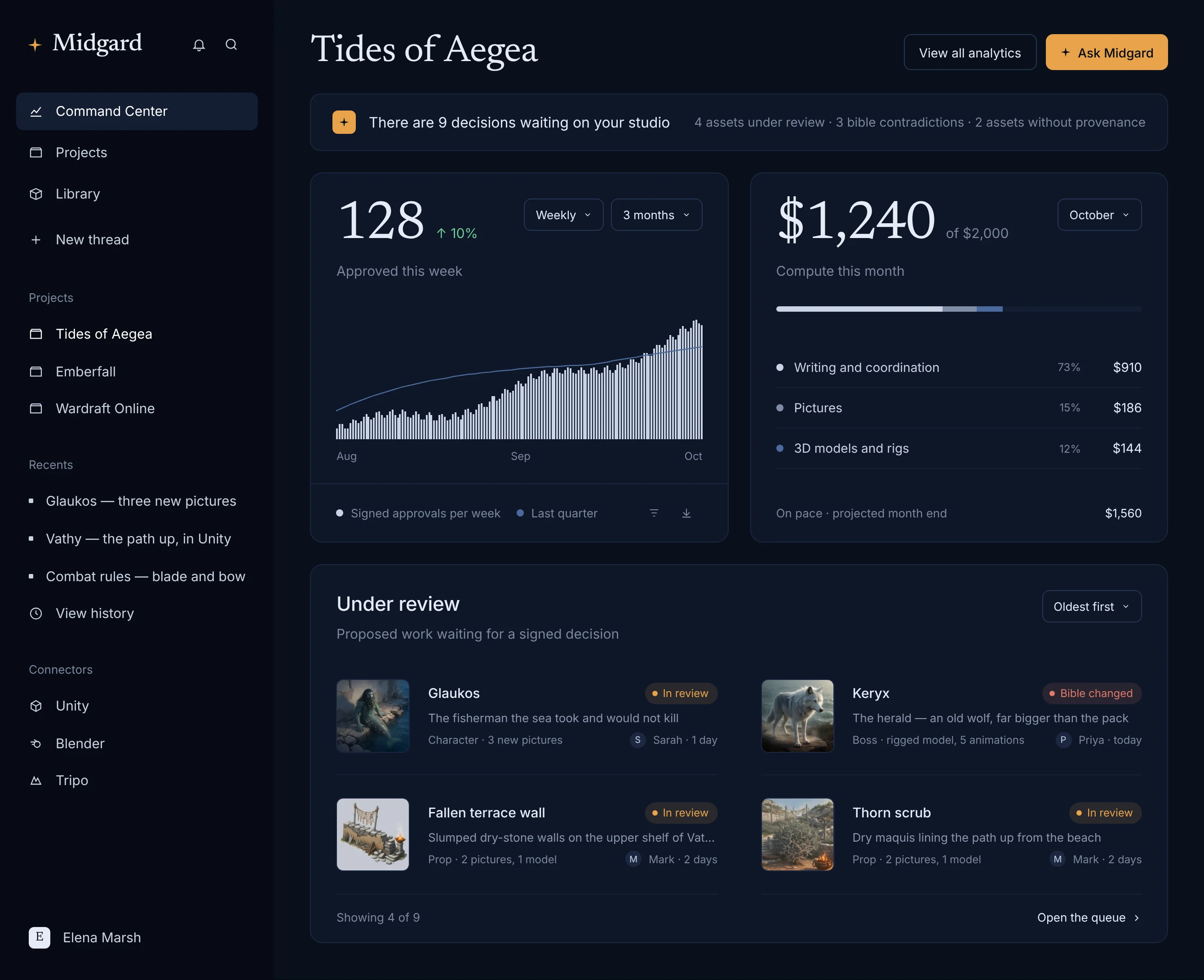Click Elena Marsh's E avatar

coord(40,938)
